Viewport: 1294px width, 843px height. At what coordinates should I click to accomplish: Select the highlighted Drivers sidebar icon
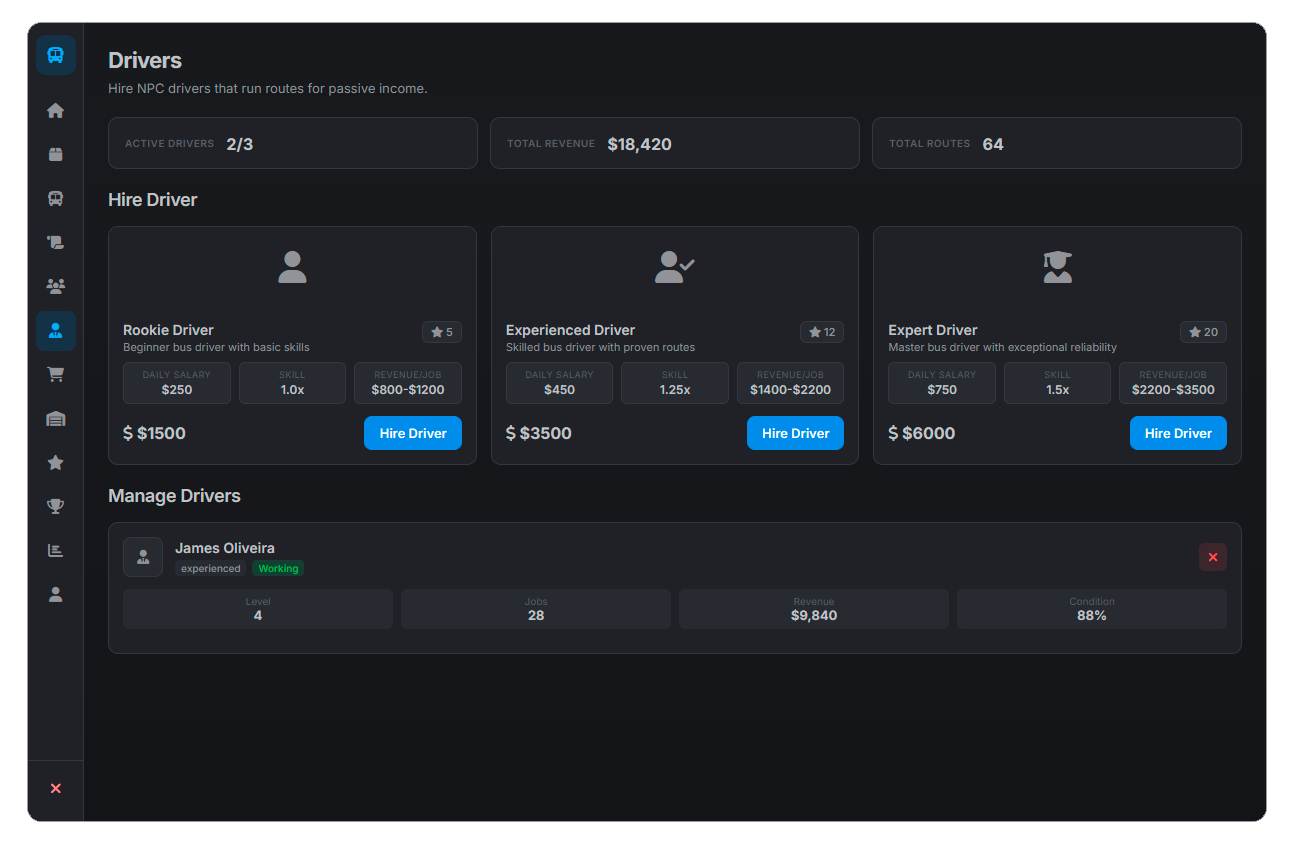click(x=56, y=331)
